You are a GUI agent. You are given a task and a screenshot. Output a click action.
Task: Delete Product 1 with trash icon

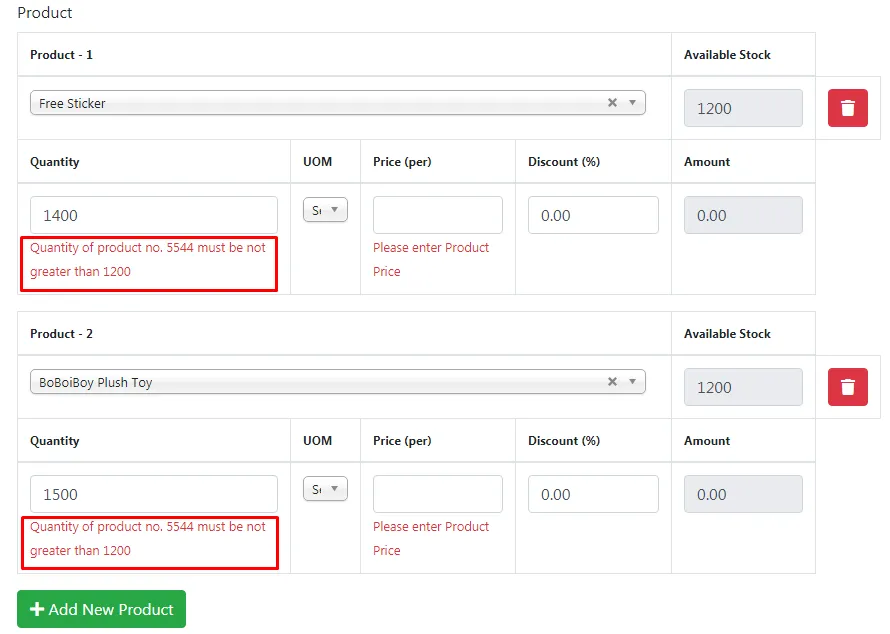(847, 108)
